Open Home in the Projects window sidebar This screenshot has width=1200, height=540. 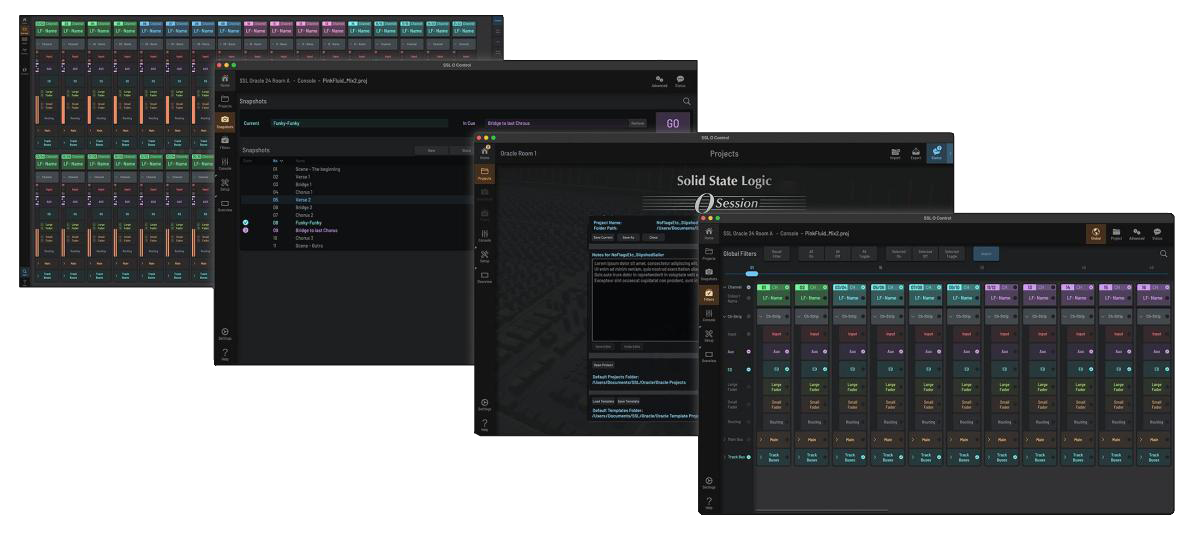pyautogui.click(x=485, y=153)
